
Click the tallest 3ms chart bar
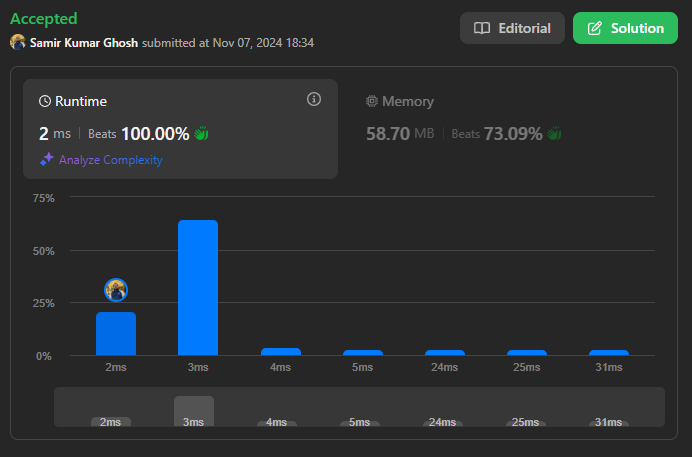[x=198, y=288]
